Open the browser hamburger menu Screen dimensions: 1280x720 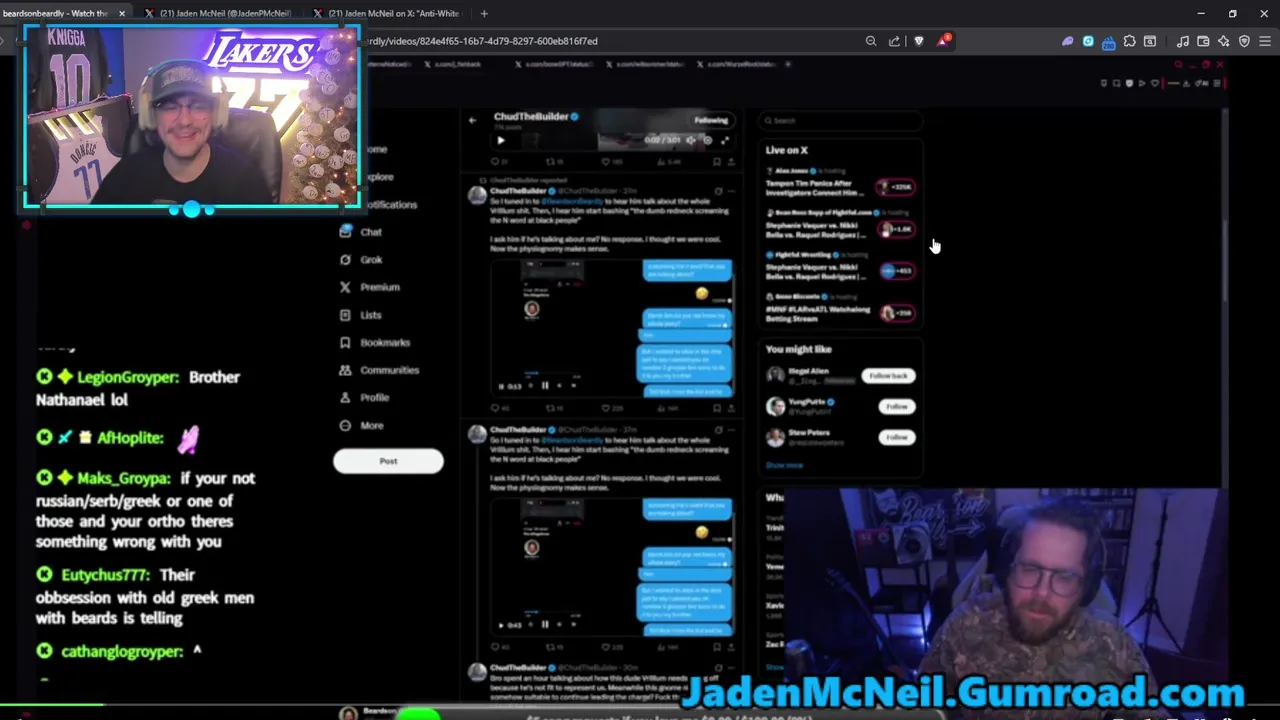(x=1265, y=41)
